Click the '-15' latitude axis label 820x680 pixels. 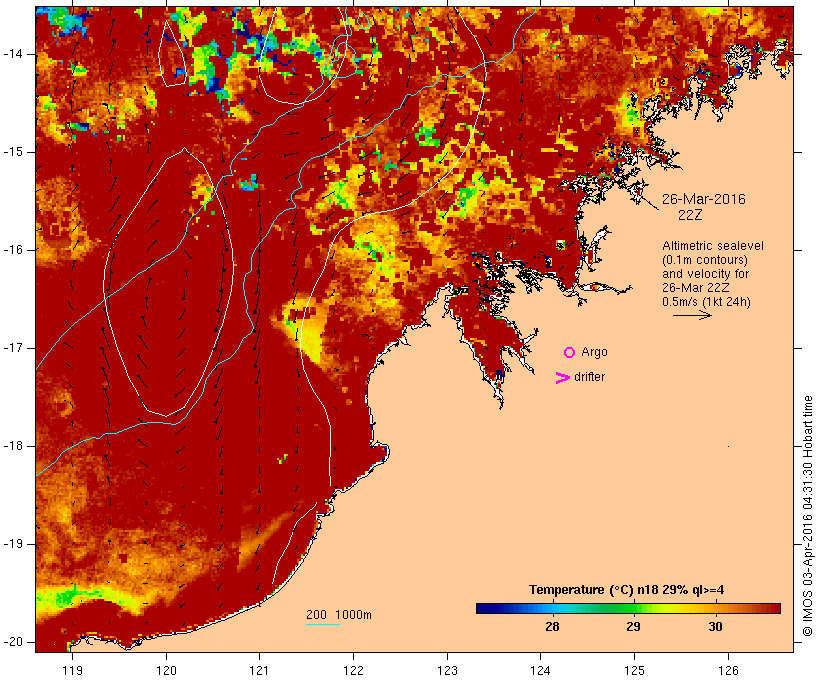click(12, 152)
